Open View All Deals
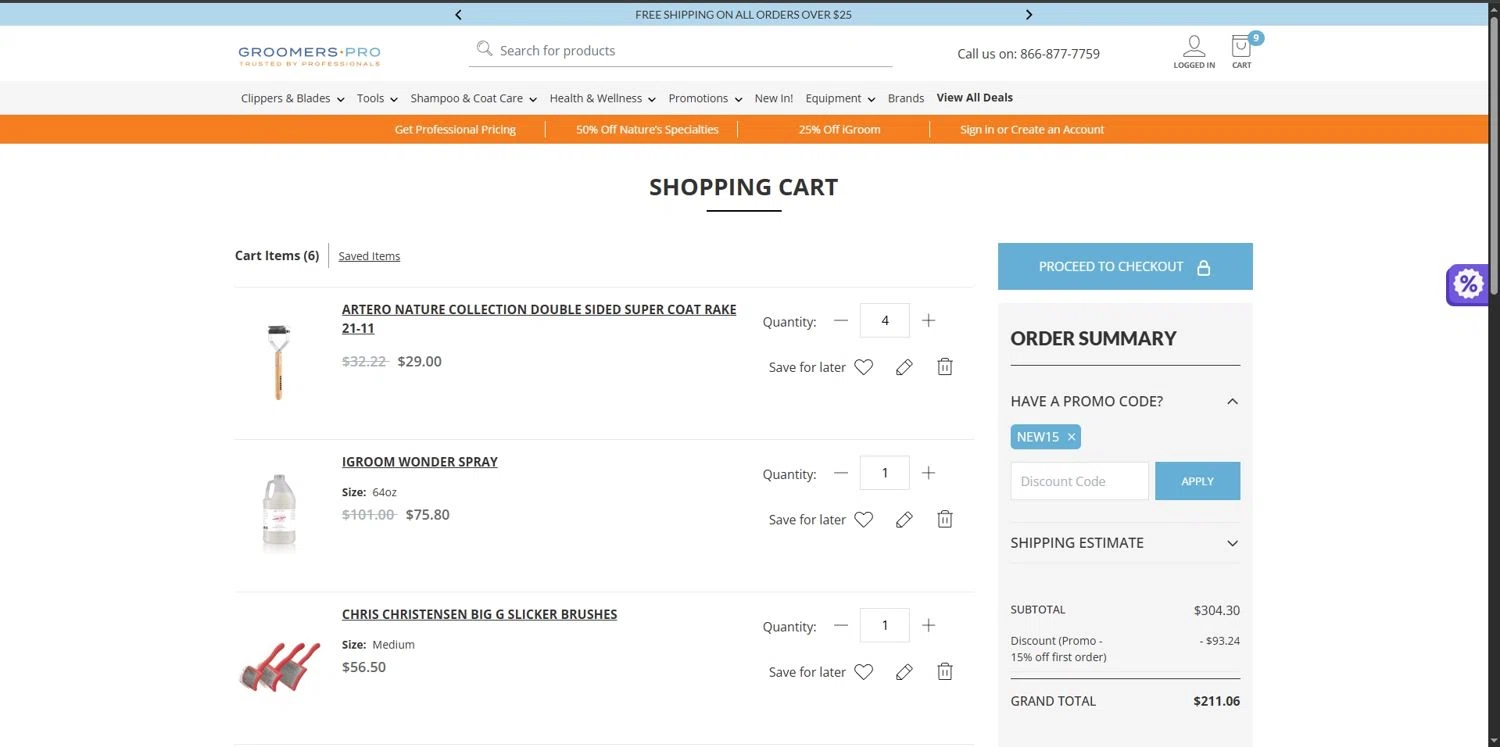 tap(974, 98)
